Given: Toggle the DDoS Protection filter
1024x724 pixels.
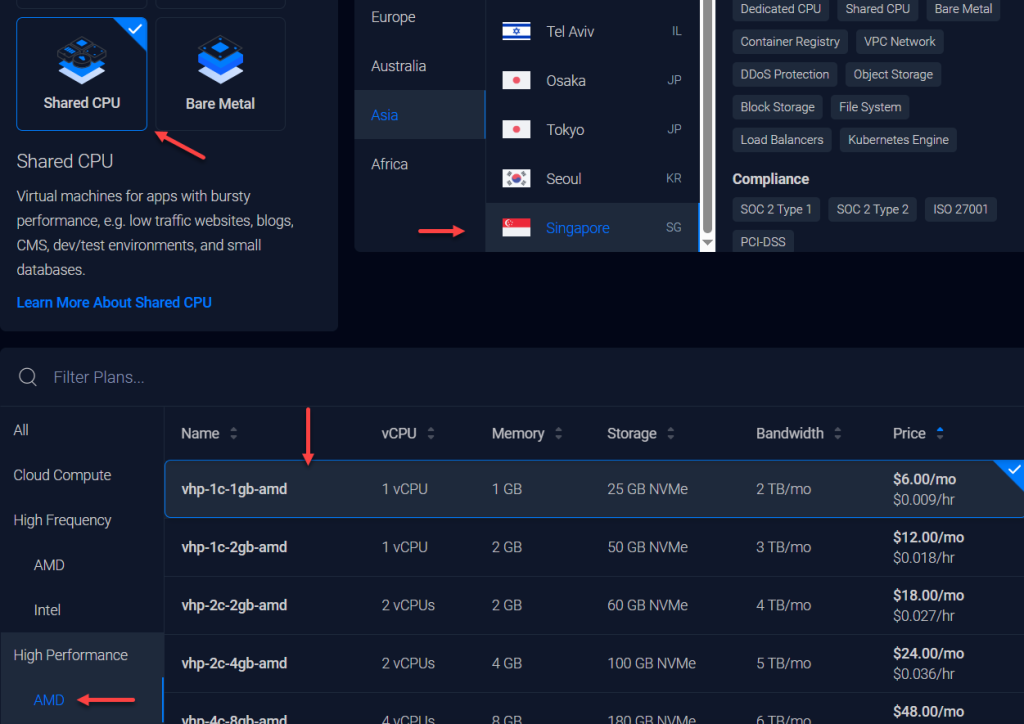Looking at the screenshot, I should coord(784,74).
